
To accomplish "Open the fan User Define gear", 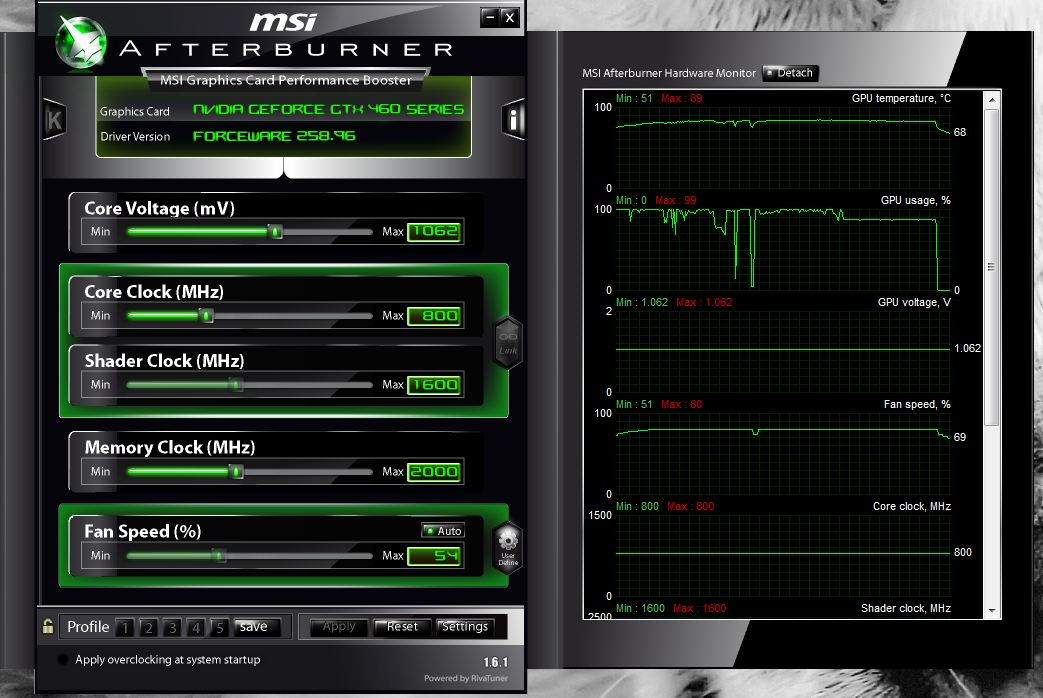I will click(508, 546).
